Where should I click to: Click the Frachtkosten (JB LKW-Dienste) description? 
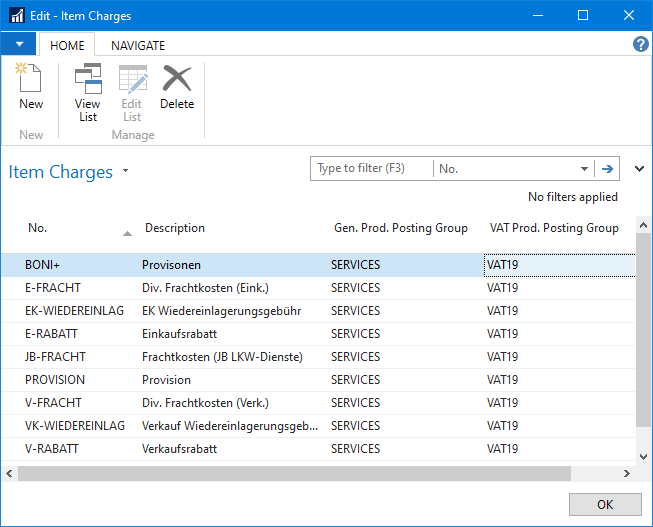point(222,357)
